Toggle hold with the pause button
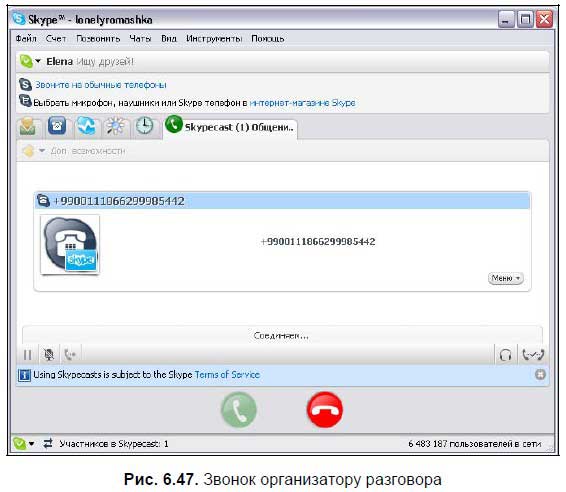 [x=27, y=355]
